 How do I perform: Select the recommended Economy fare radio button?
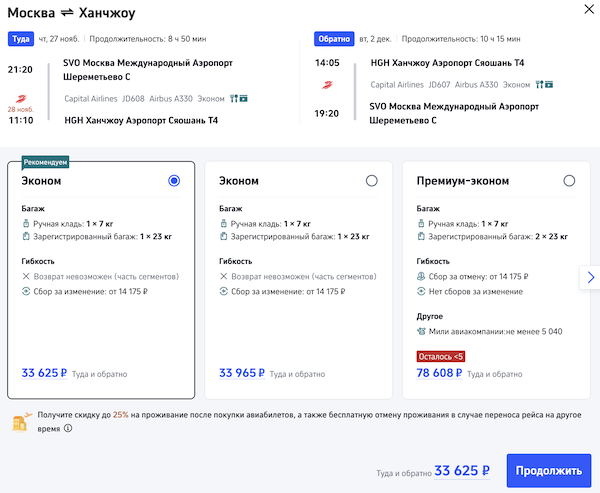click(x=174, y=181)
